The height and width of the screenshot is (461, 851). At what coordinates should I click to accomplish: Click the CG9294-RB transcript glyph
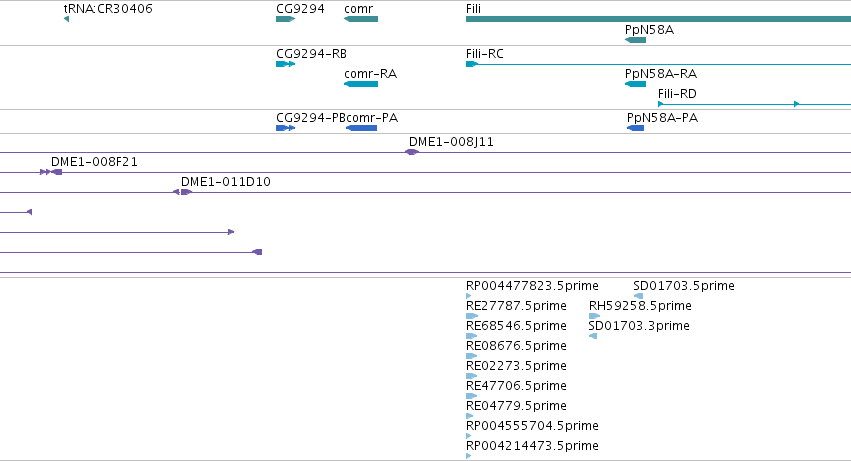285,64
